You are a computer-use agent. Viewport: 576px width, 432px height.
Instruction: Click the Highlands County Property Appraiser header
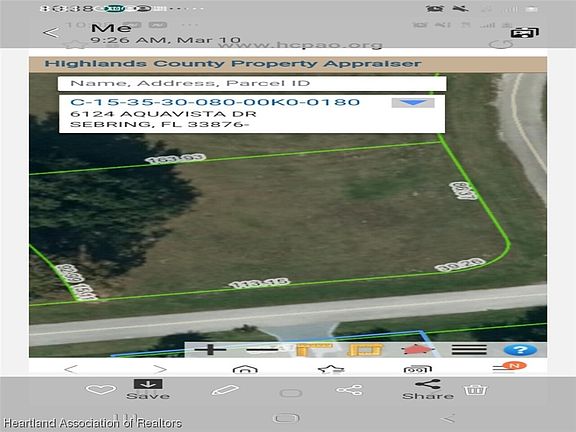tap(233, 64)
